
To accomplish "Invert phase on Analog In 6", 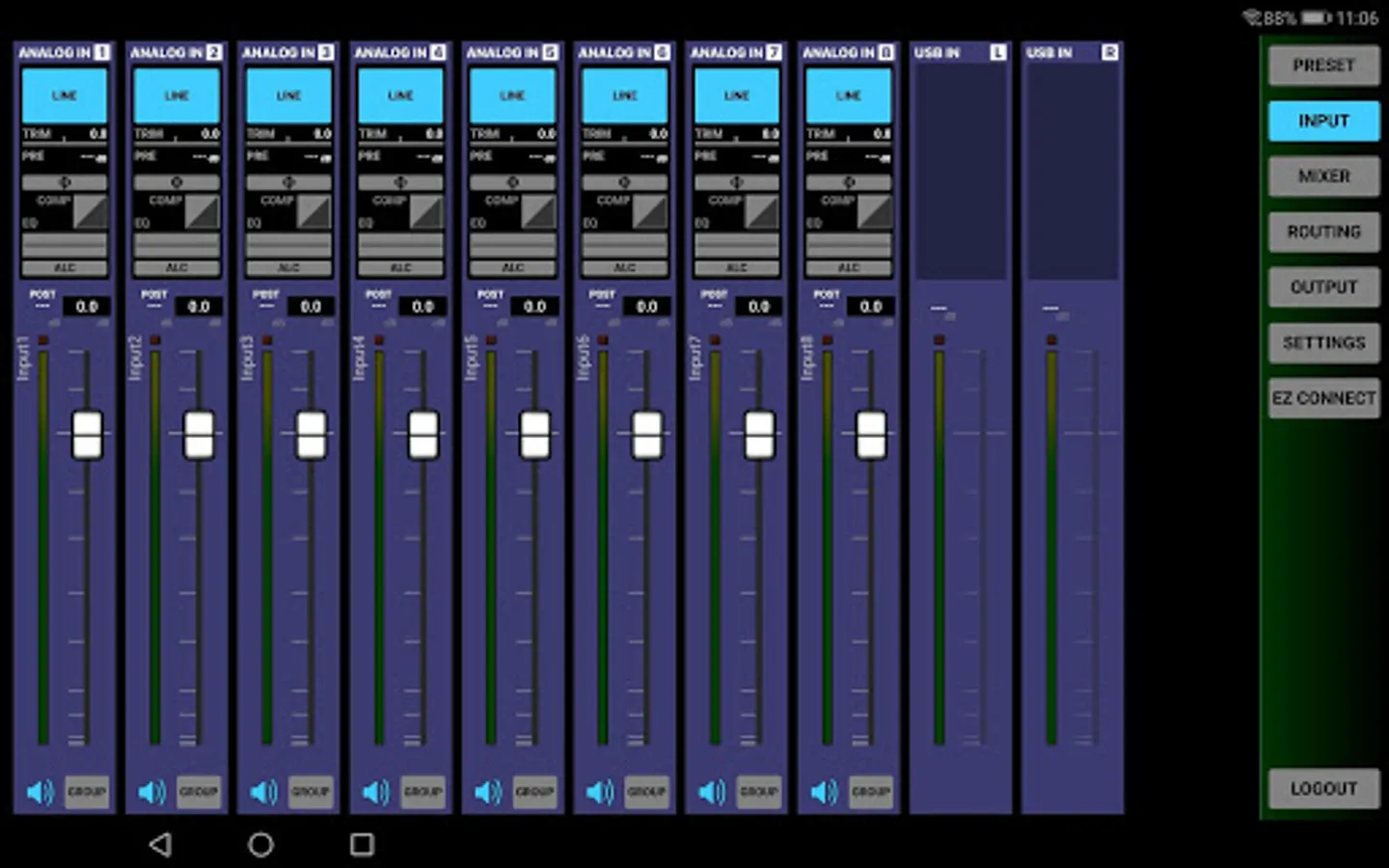I will coord(624,181).
